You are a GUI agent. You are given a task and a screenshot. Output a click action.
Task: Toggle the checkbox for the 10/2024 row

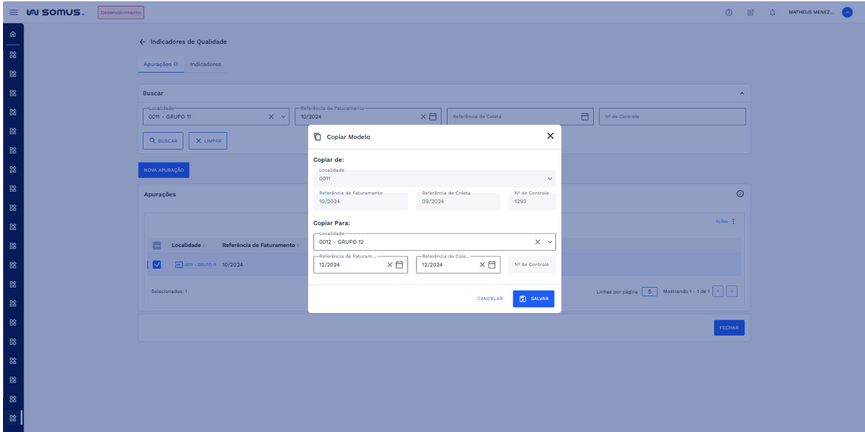point(157,265)
